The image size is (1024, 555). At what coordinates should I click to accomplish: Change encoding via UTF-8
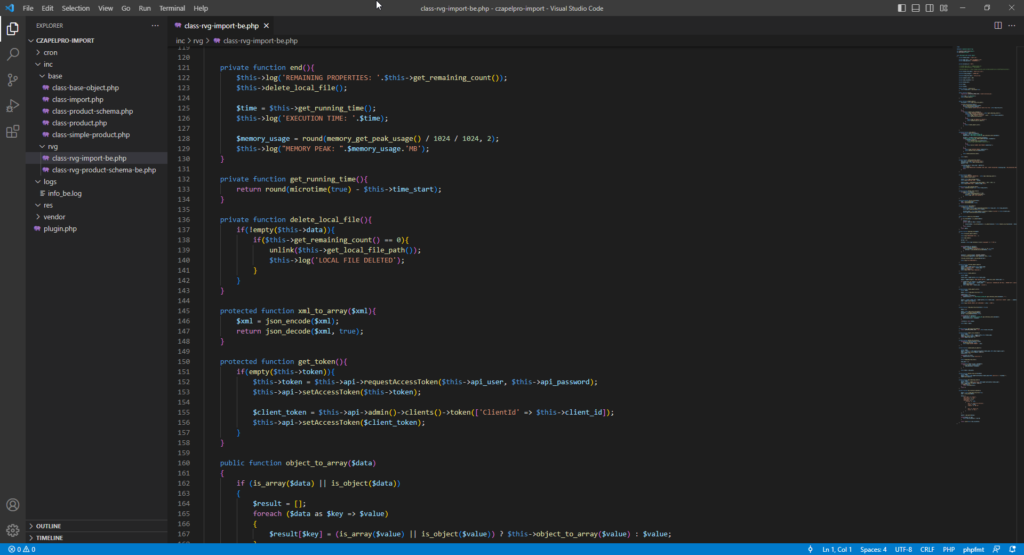[903, 550]
